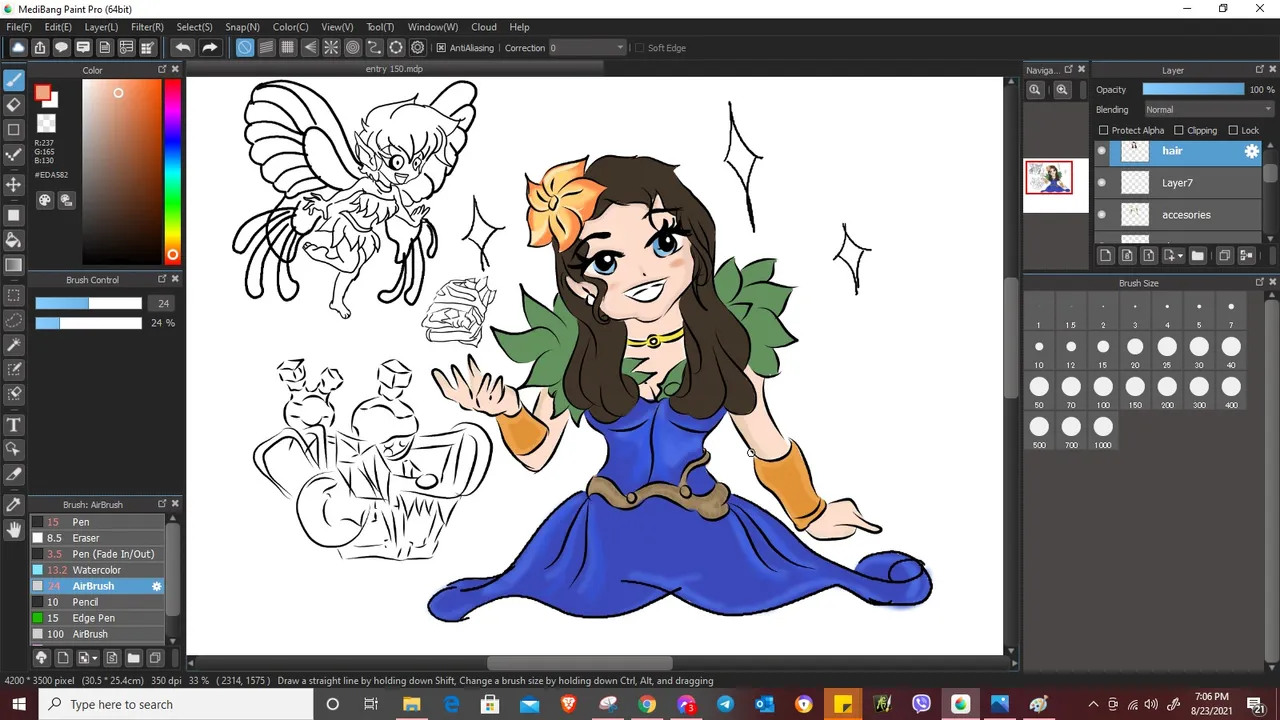1280x720 pixels.
Task: Select the Bucket fill tool
Action: (14, 240)
